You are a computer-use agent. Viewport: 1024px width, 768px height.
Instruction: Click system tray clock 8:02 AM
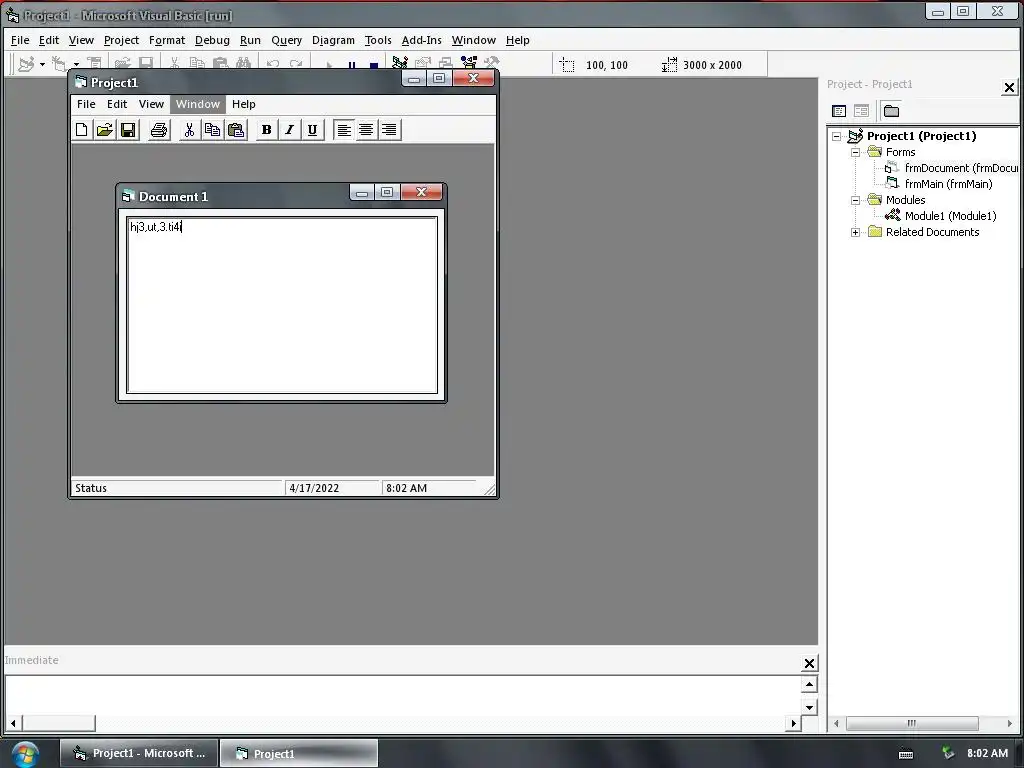[x=987, y=754]
